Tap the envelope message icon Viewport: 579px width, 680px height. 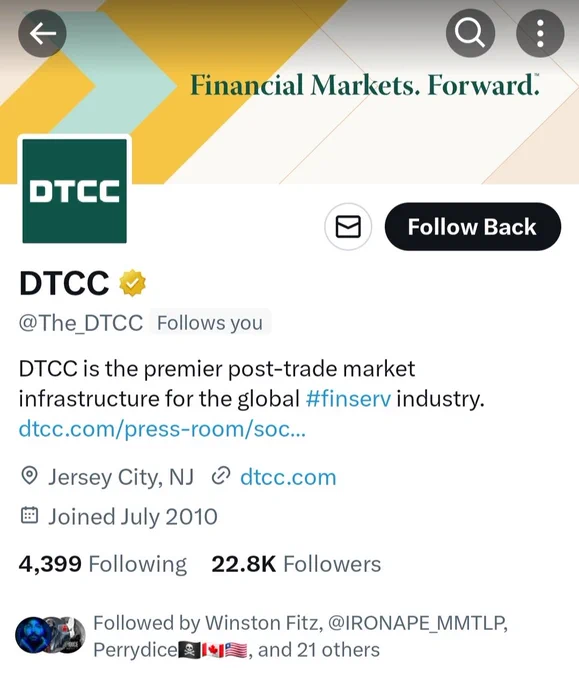point(348,226)
